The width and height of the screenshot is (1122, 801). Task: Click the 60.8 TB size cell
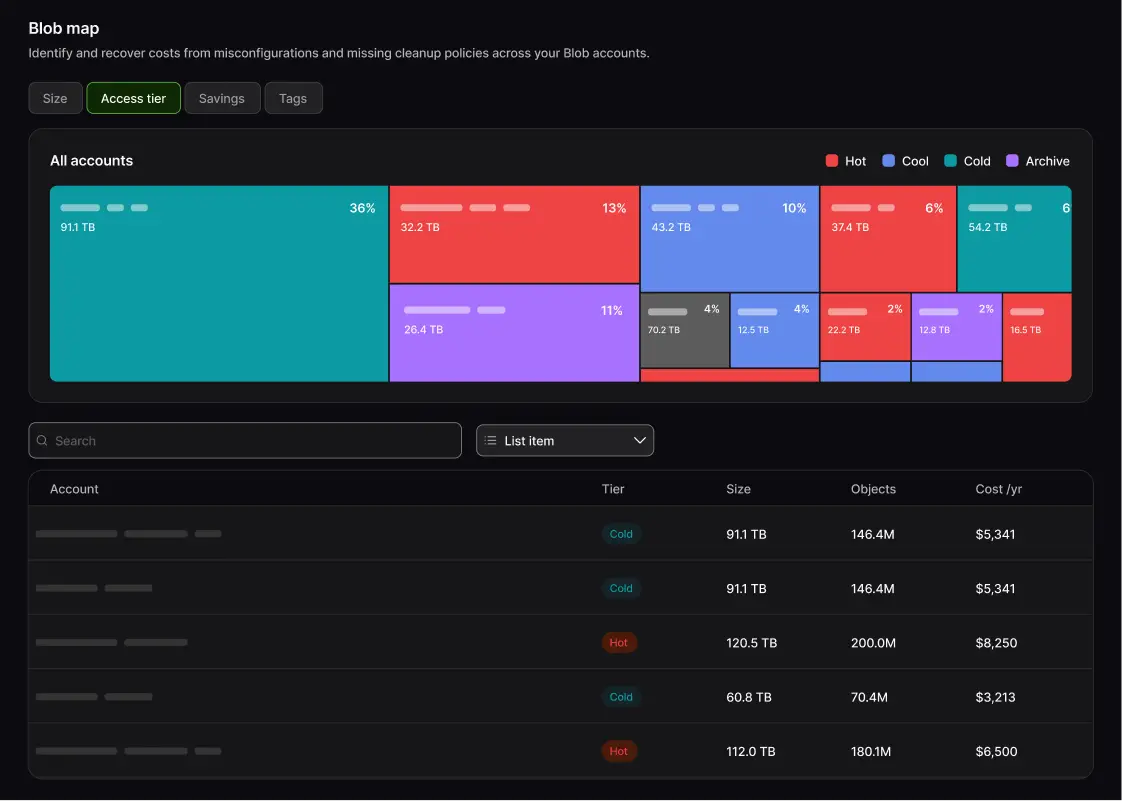[x=749, y=697]
